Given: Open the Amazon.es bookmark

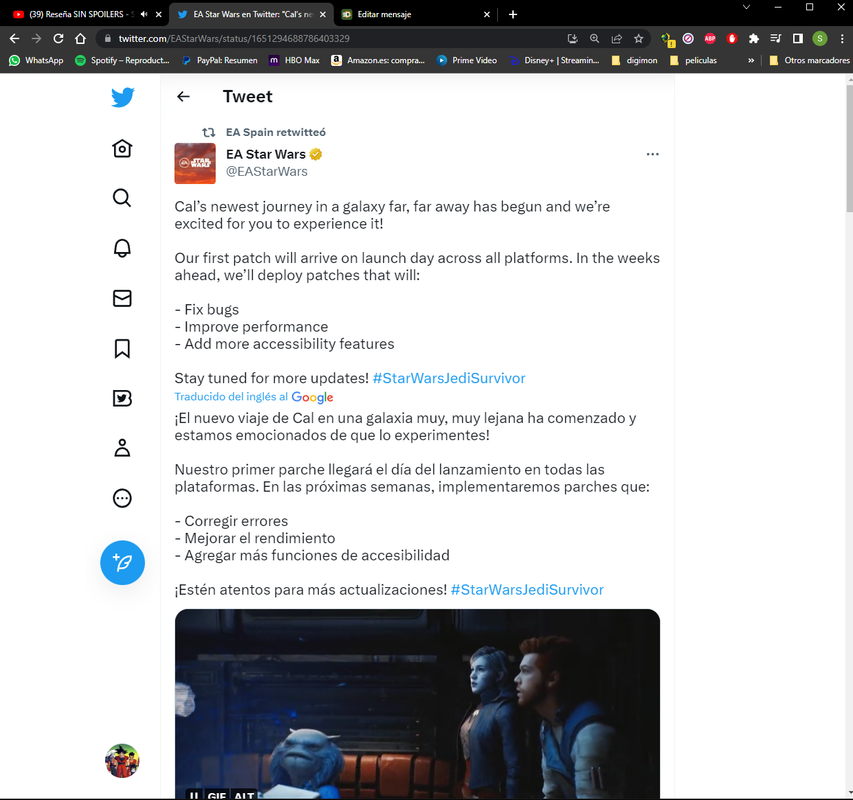Looking at the screenshot, I should (378, 60).
